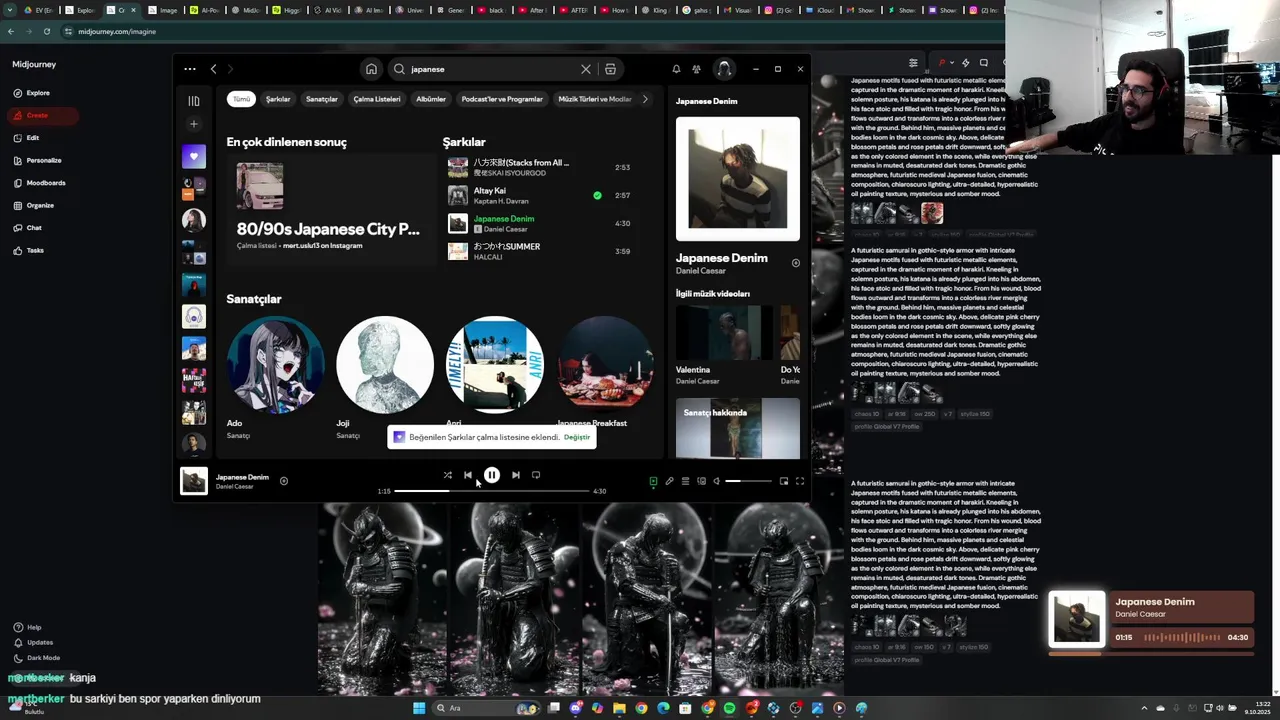Open Friend Activity icon in Spotify
This screenshot has height=720, width=1280.
tap(696, 69)
